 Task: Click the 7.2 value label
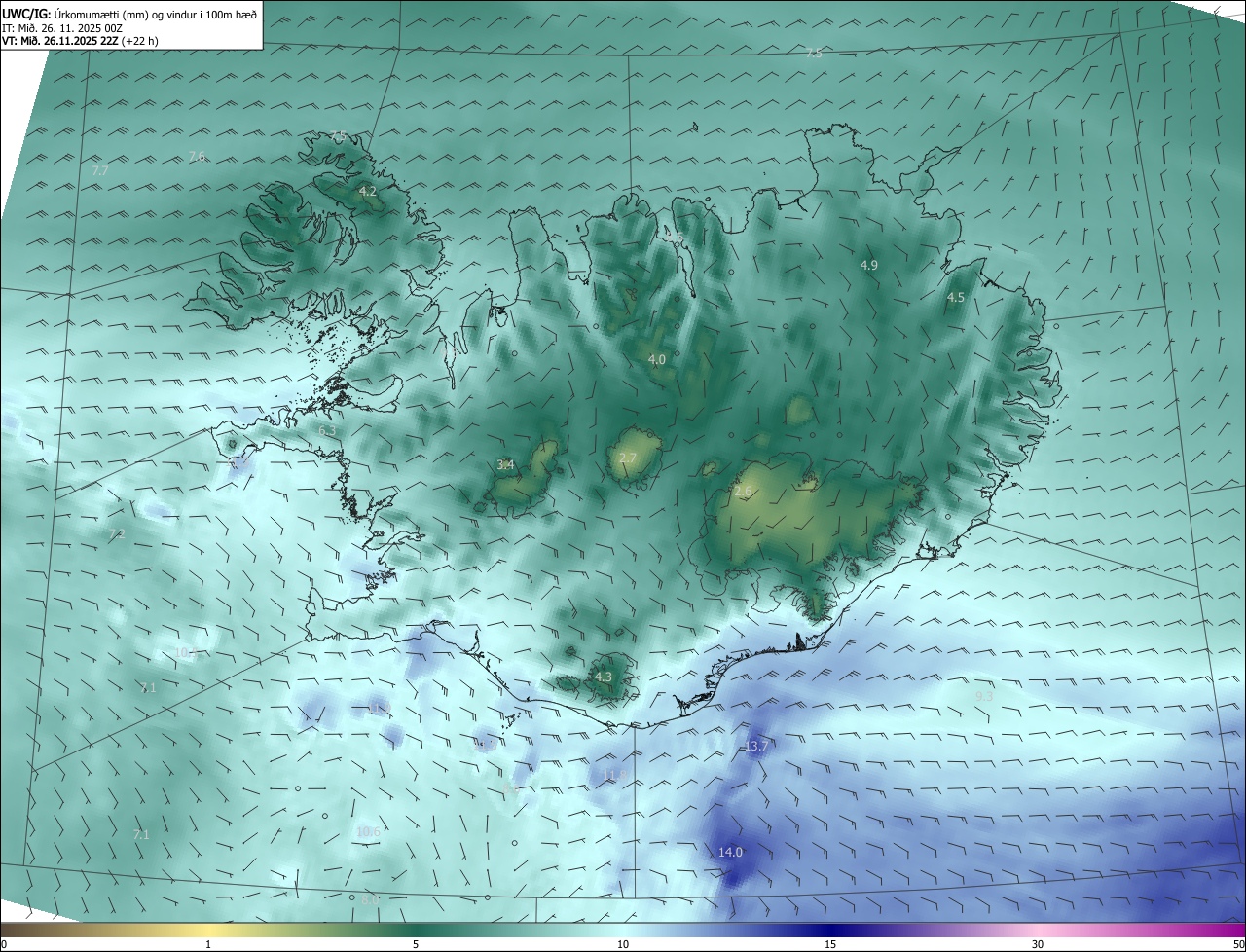(117, 533)
